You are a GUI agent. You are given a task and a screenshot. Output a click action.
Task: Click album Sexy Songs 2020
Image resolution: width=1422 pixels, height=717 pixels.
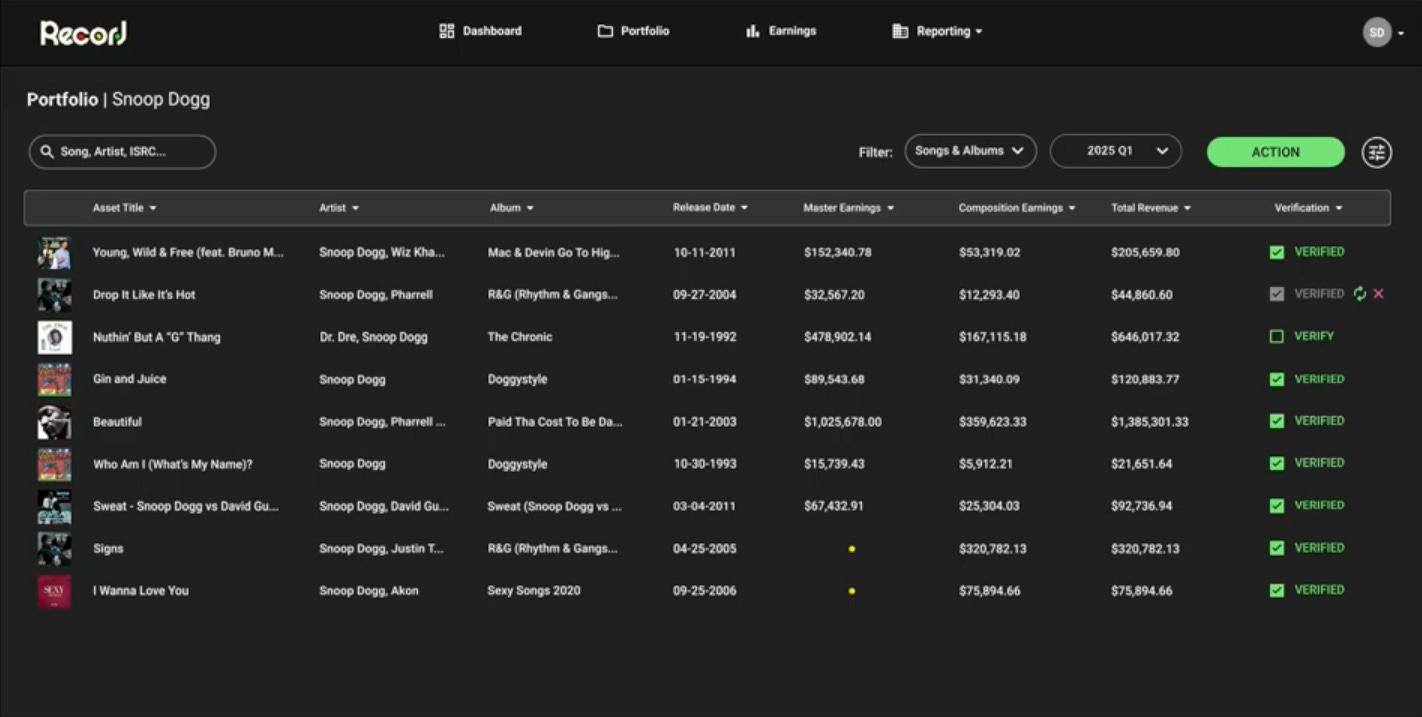pos(534,591)
